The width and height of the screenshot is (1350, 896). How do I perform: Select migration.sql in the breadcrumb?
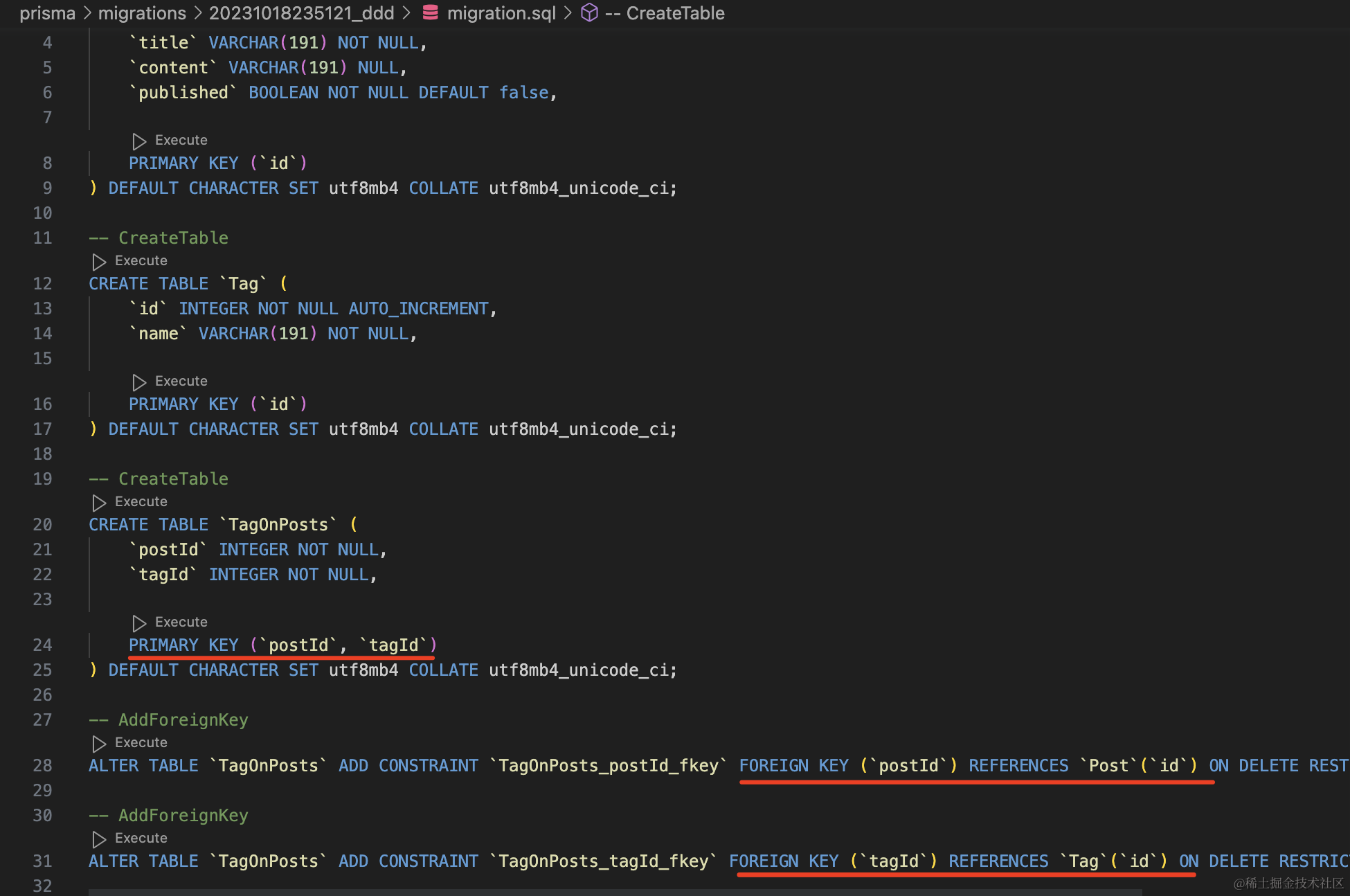[x=501, y=13]
